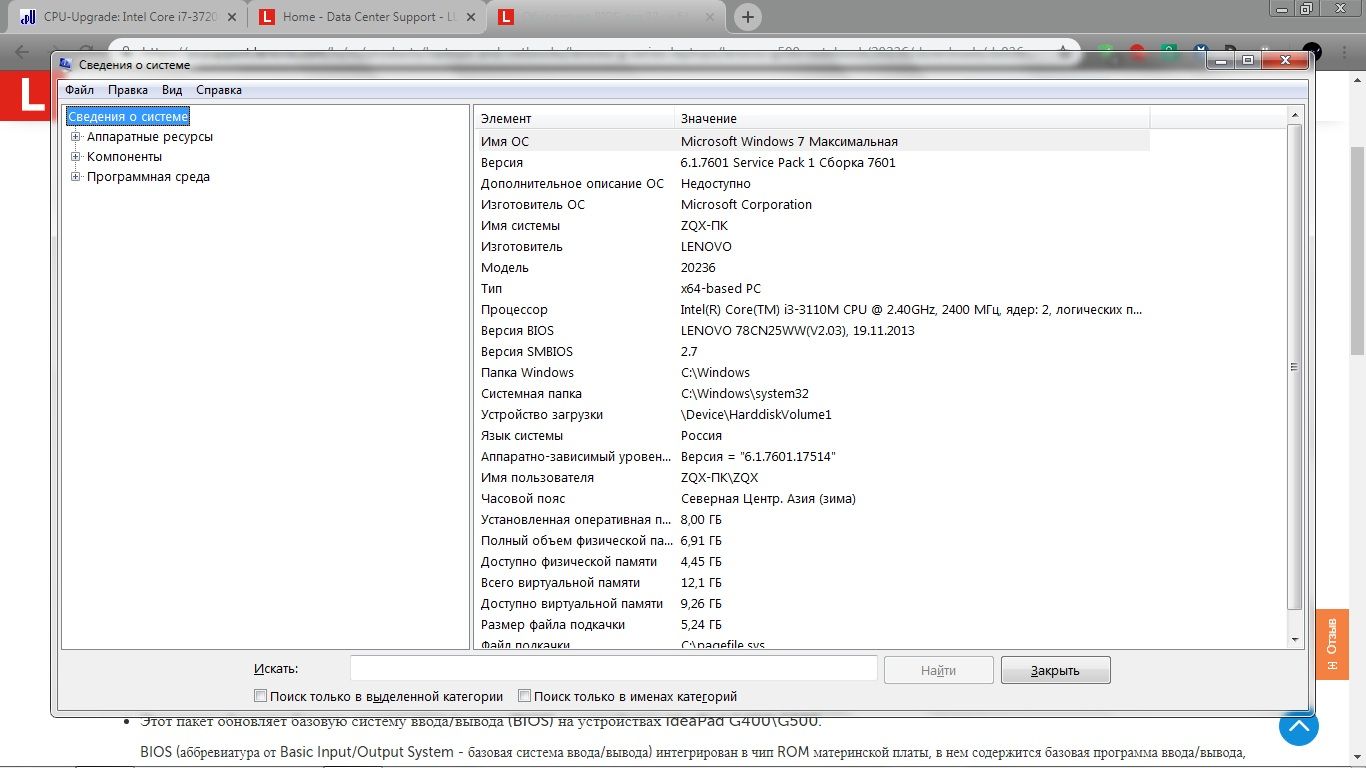Click the C:\Windows\system32 value
The width and height of the screenshot is (1366, 768).
coord(744,393)
